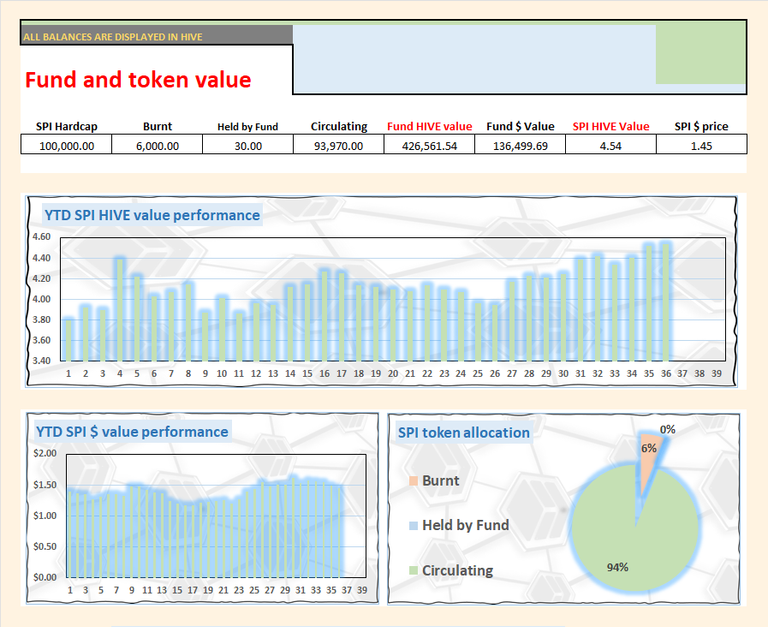Select the Fund HIVE value 426,561.54
Screen dimensions: 768x627
click(429, 145)
